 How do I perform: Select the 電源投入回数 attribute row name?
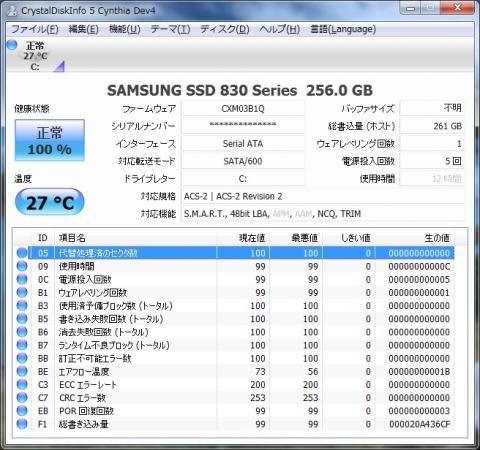85,279
